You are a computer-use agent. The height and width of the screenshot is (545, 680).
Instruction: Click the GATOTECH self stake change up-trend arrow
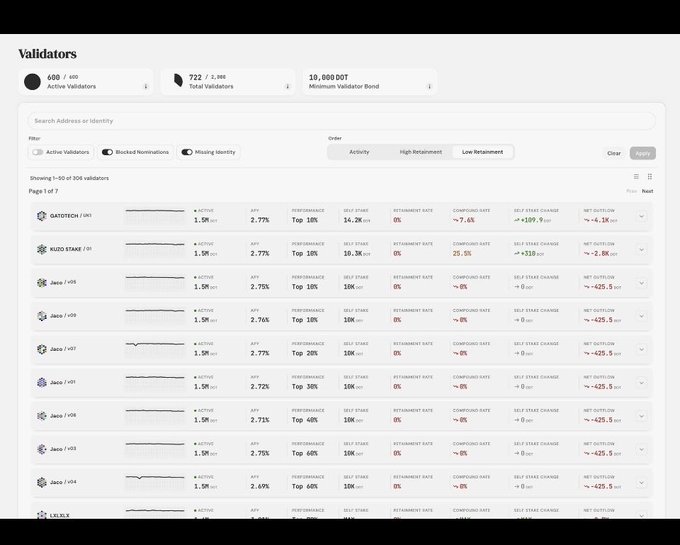pyautogui.click(x=517, y=220)
